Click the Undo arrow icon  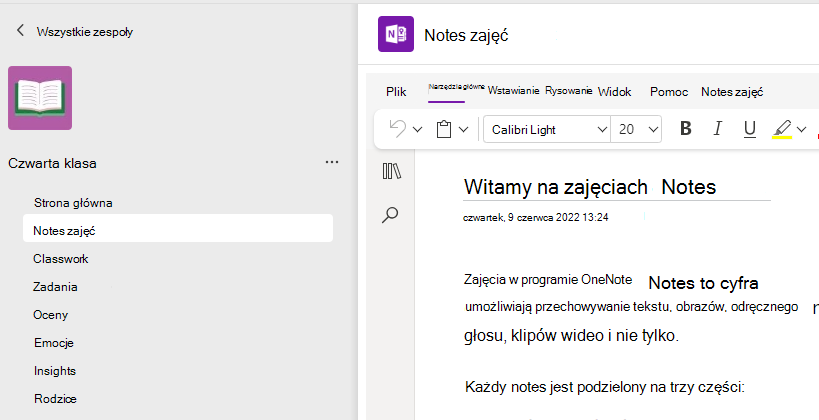(x=398, y=129)
